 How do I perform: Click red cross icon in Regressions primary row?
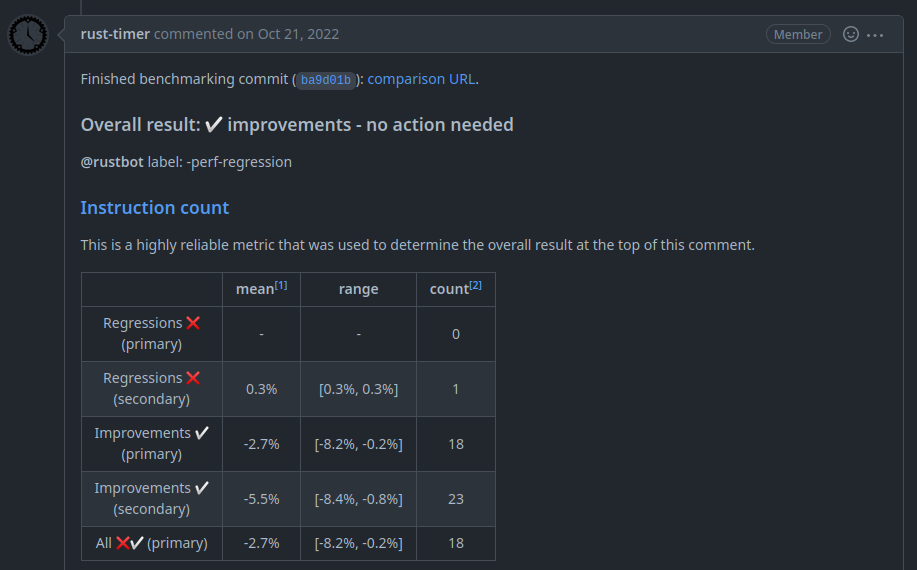(193, 323)
